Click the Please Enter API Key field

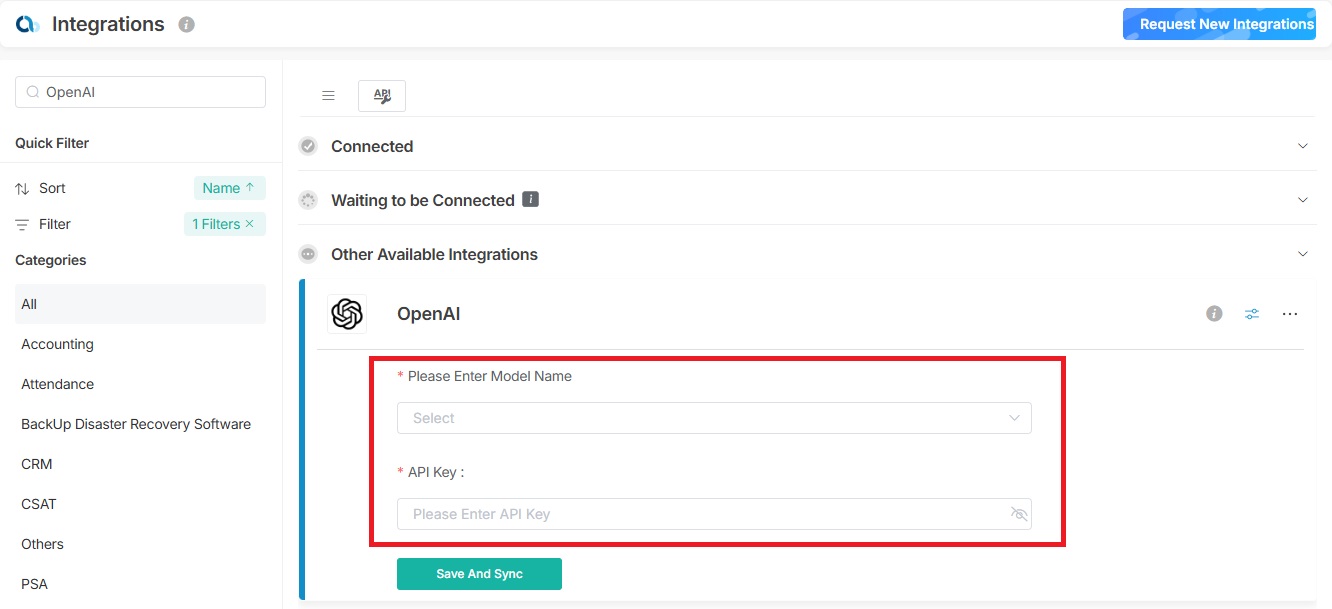pos(700,514)
